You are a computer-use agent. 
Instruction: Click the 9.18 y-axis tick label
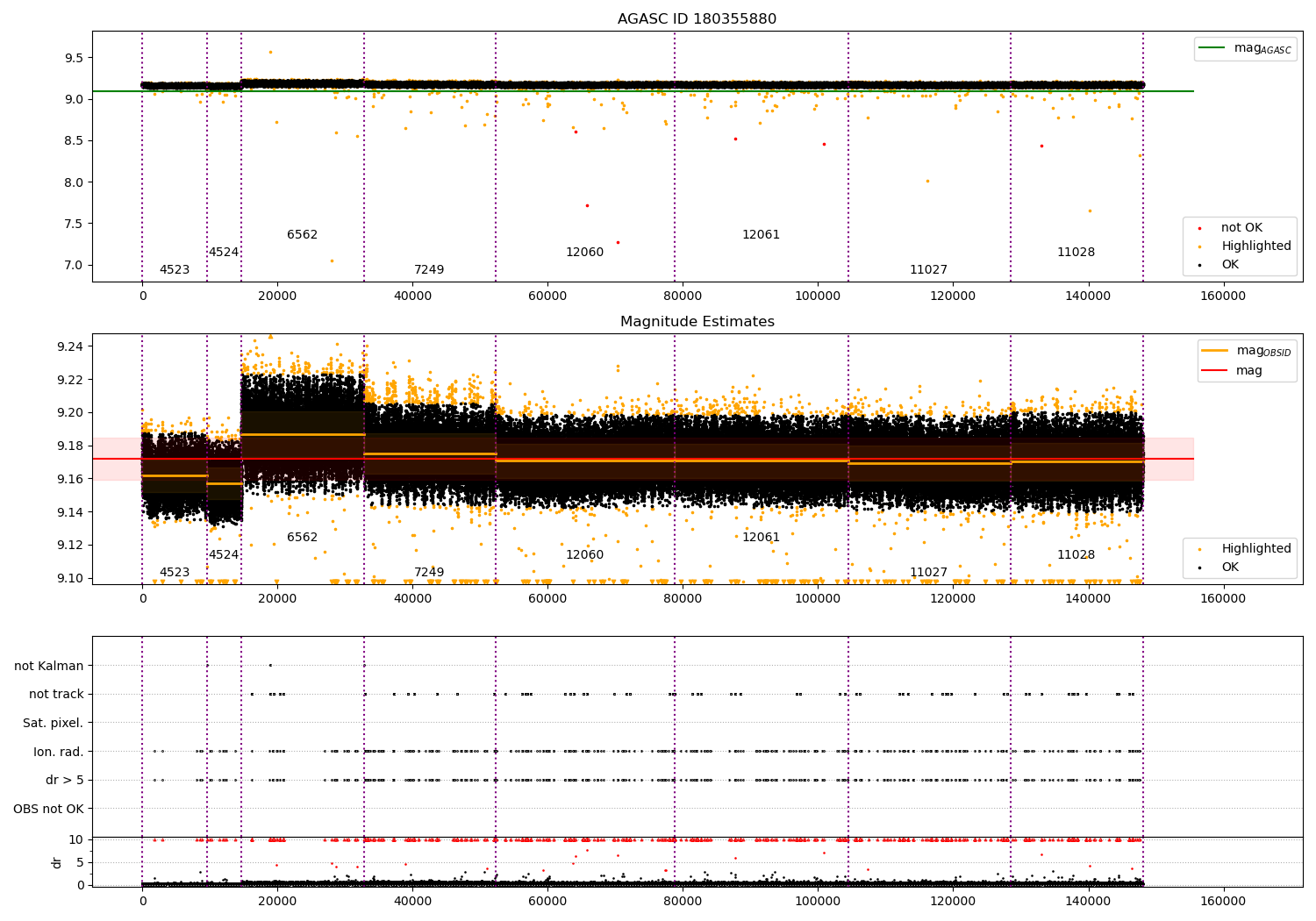tap(70, 446)
